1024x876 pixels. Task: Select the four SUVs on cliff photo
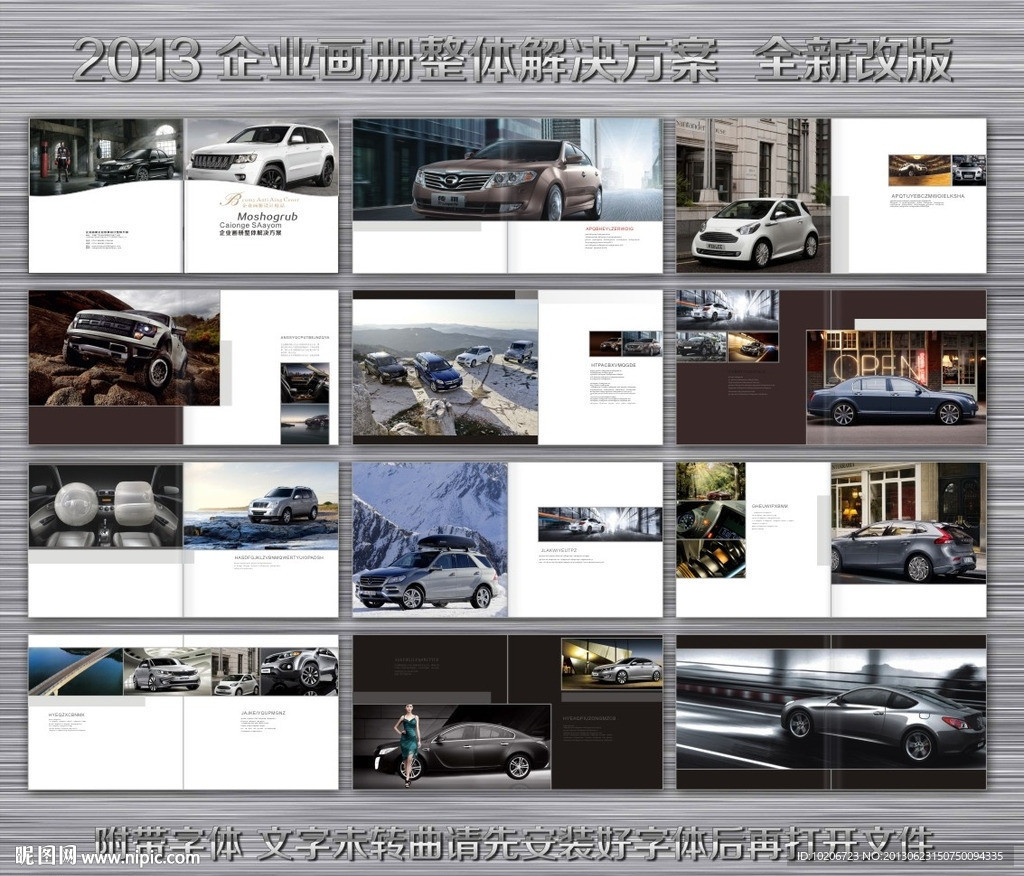click(445, 368)
